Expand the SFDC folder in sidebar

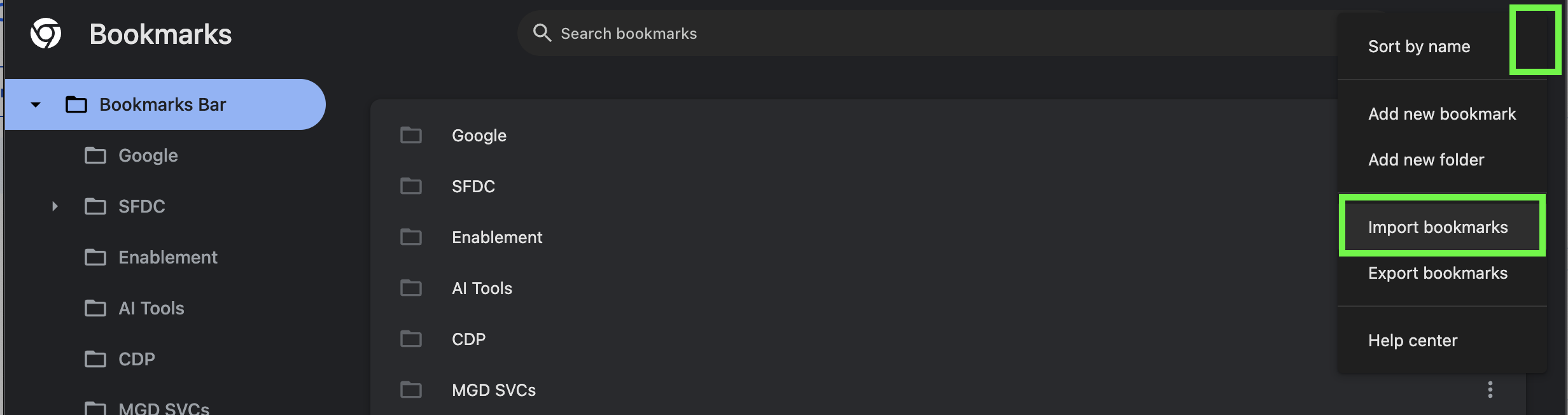54,206
